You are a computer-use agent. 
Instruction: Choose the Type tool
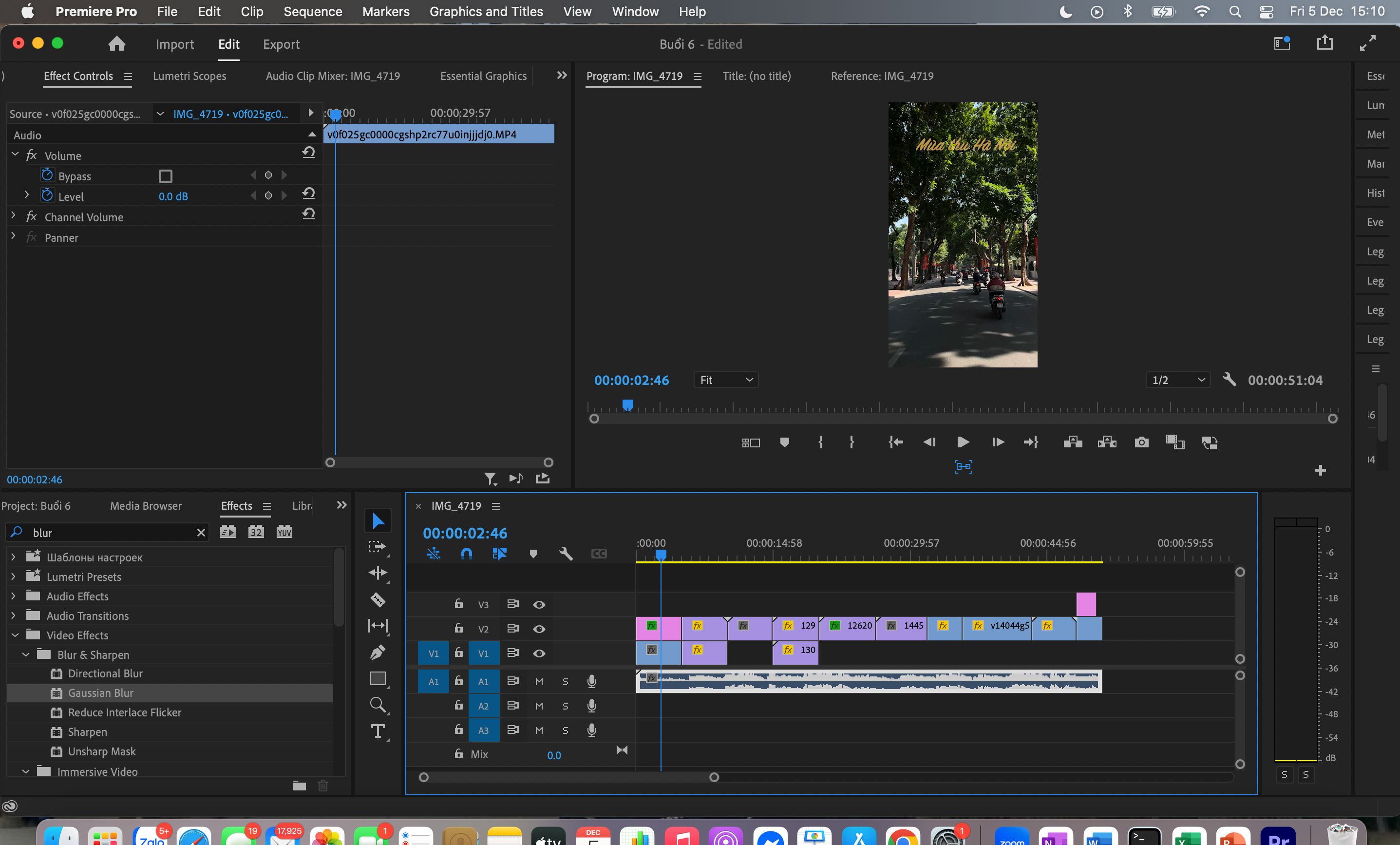[x=378, y=731]
